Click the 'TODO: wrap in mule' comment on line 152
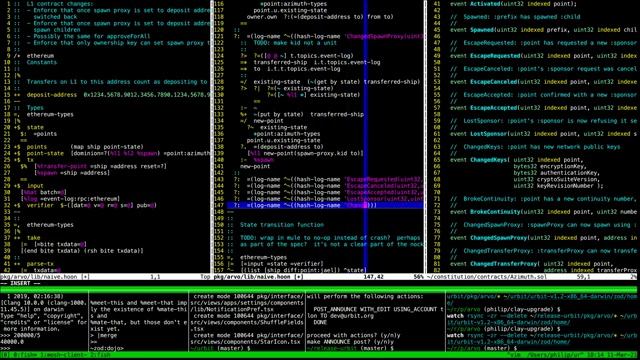Screen dimensions: 640x360 pyautogui.click(x=330, y=238)
